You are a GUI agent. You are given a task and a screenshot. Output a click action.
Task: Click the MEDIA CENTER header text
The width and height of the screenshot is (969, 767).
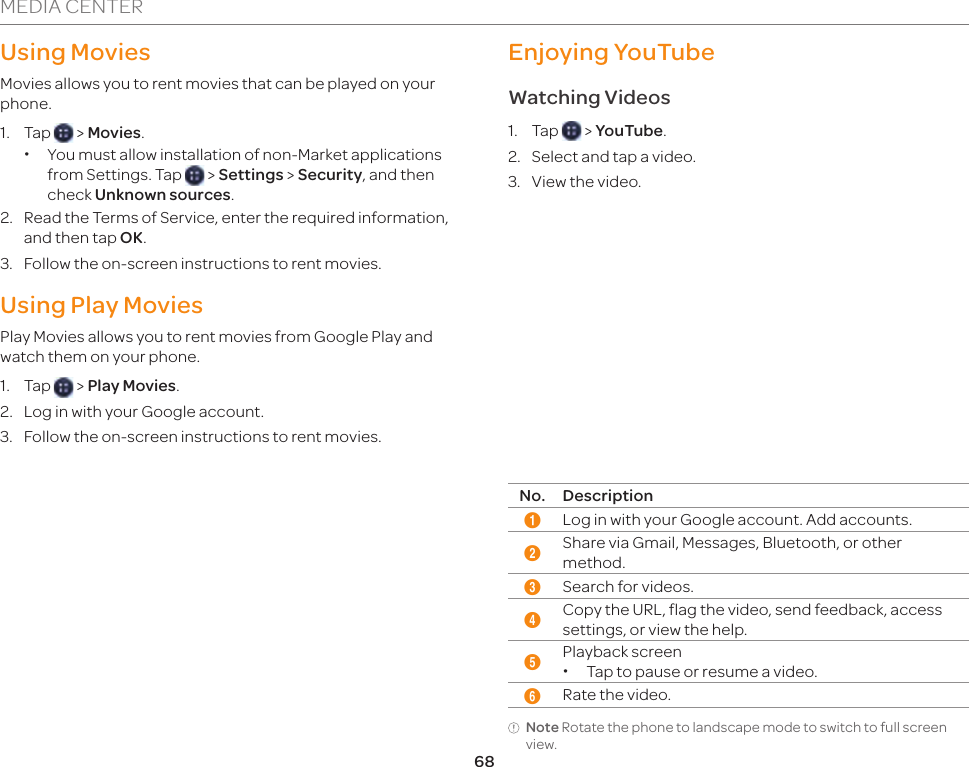coord(72,7)
